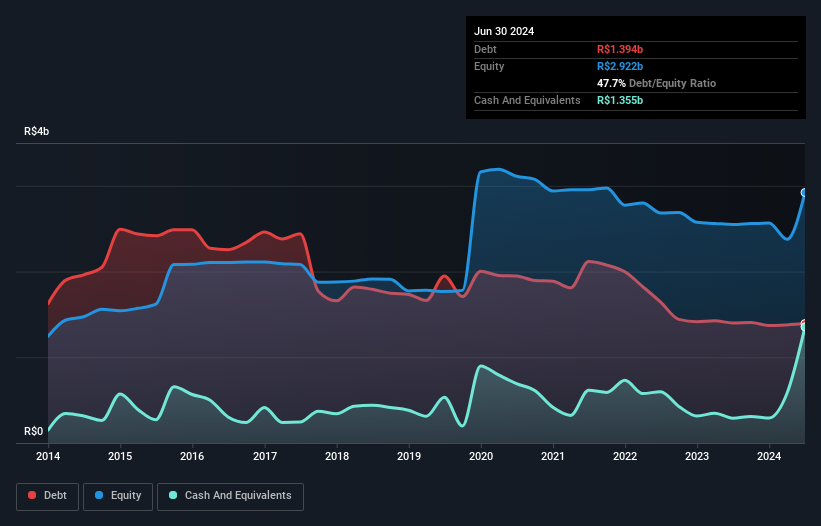Select the R$1.355b cash value
Image resolution: width=821 pixels, height=526 pixels.
tap(620, 100)
